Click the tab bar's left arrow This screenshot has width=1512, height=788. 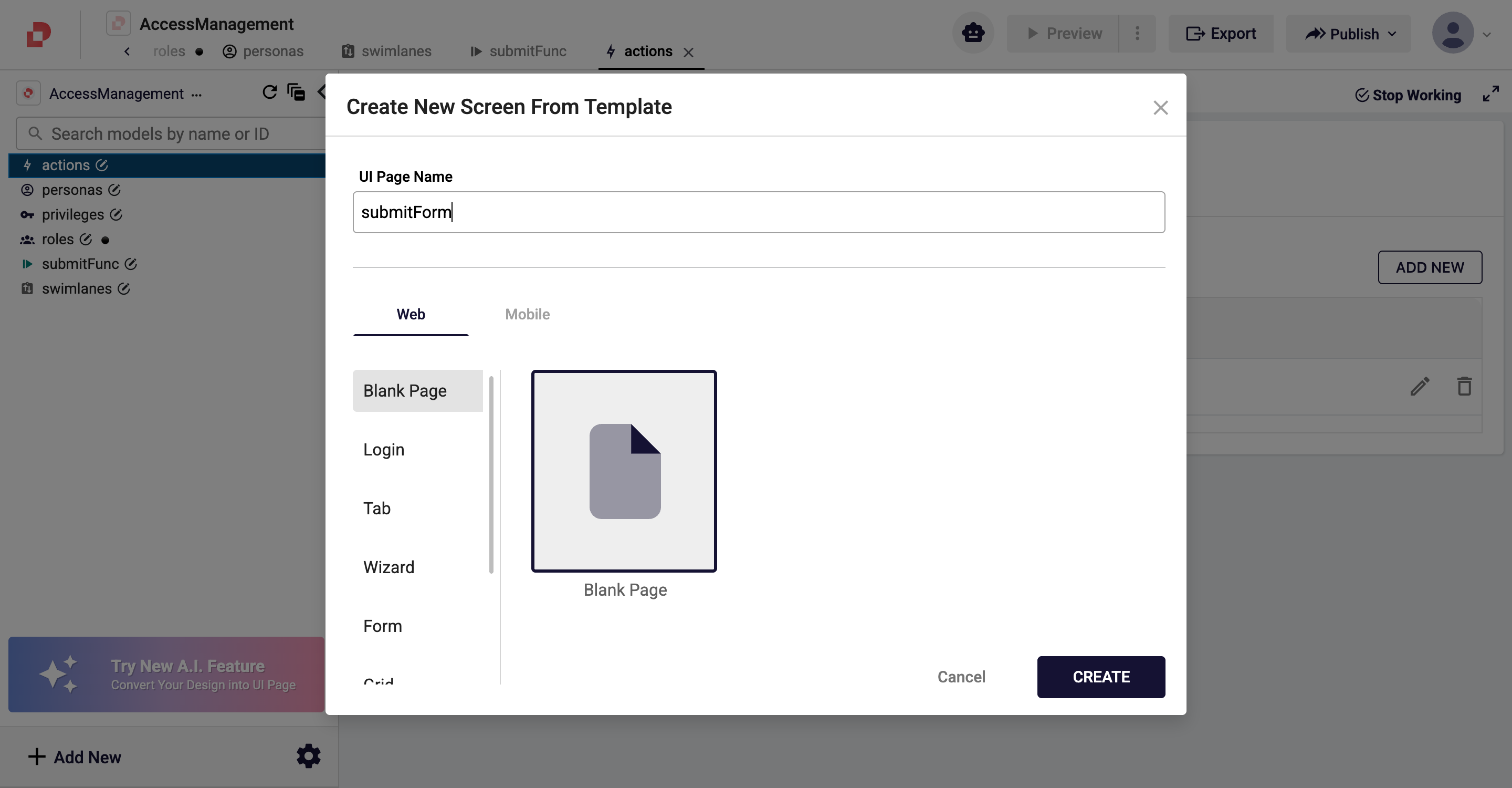[x=128, y=51]
